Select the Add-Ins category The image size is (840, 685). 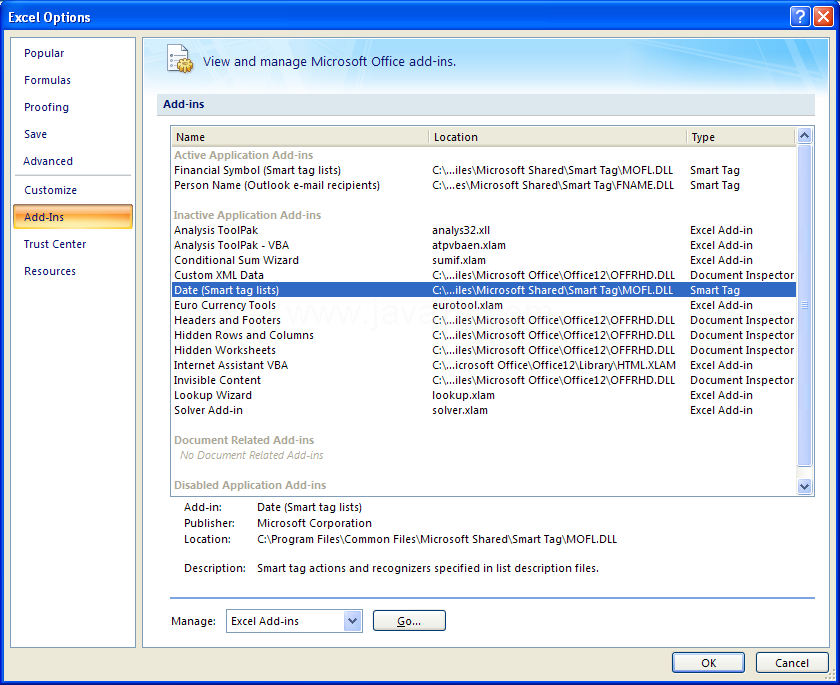click(x=73, y=217)
